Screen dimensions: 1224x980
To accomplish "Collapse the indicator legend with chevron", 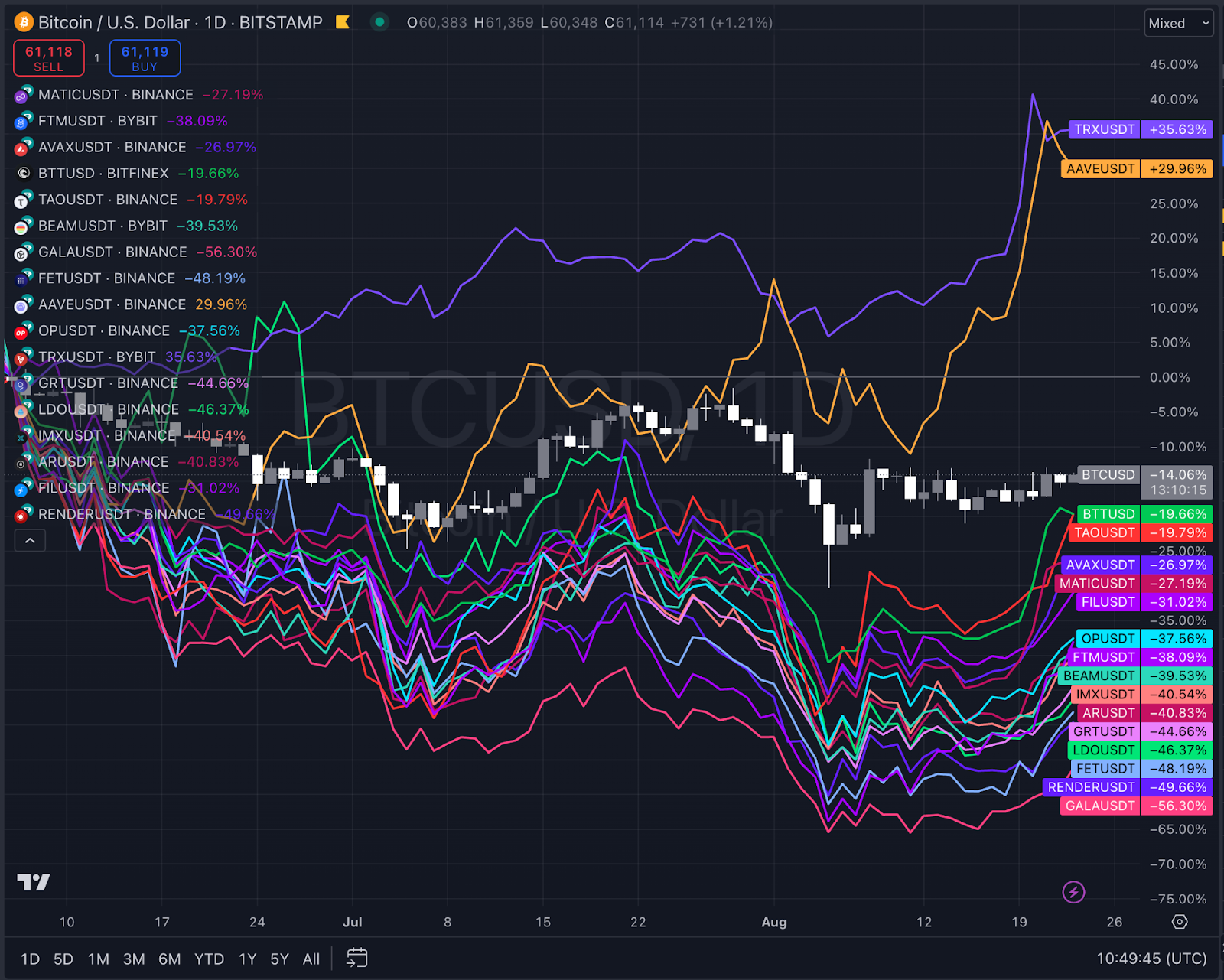I will tap(30, 541).
